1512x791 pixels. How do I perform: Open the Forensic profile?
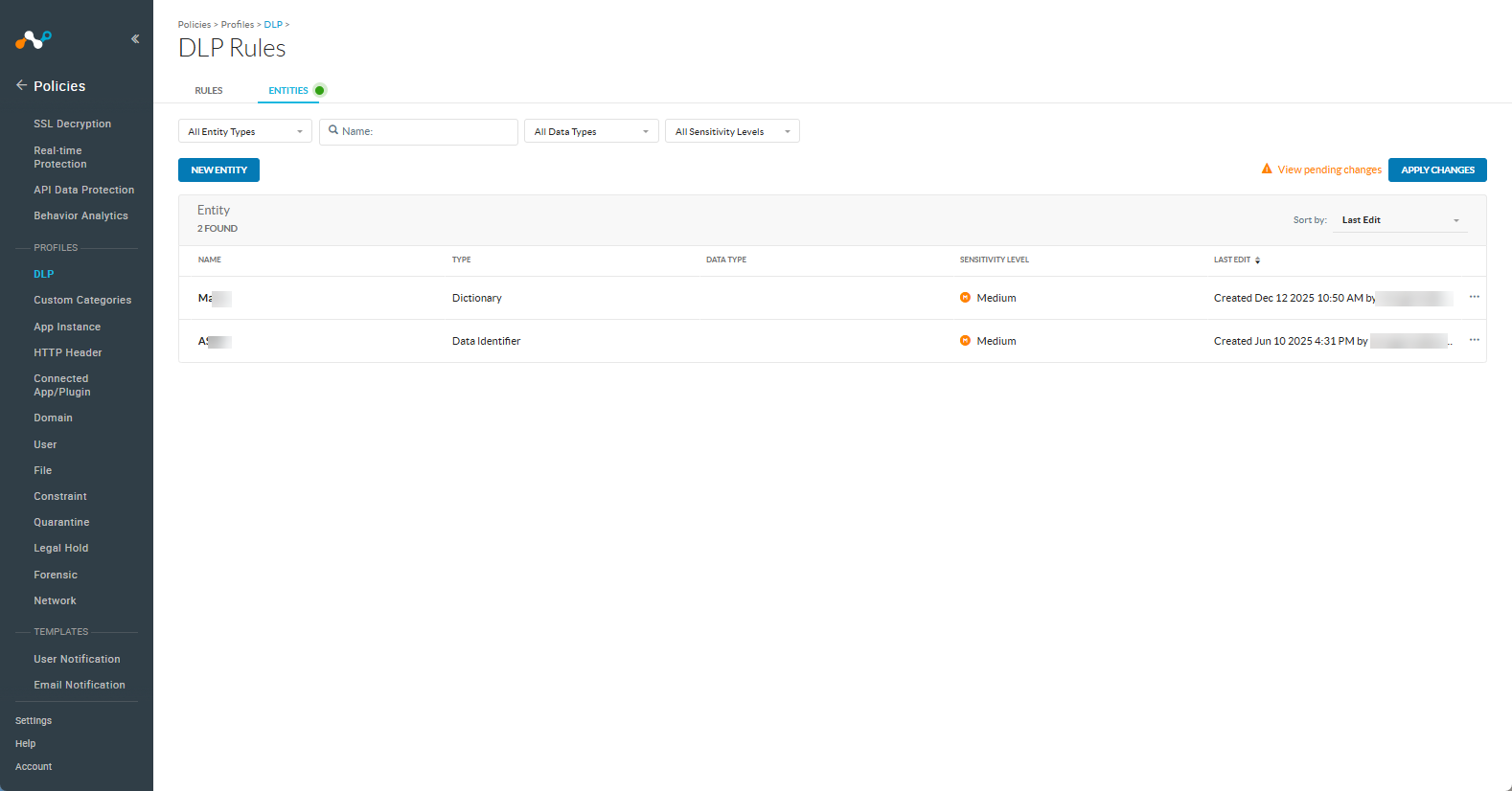click(56, 575)
